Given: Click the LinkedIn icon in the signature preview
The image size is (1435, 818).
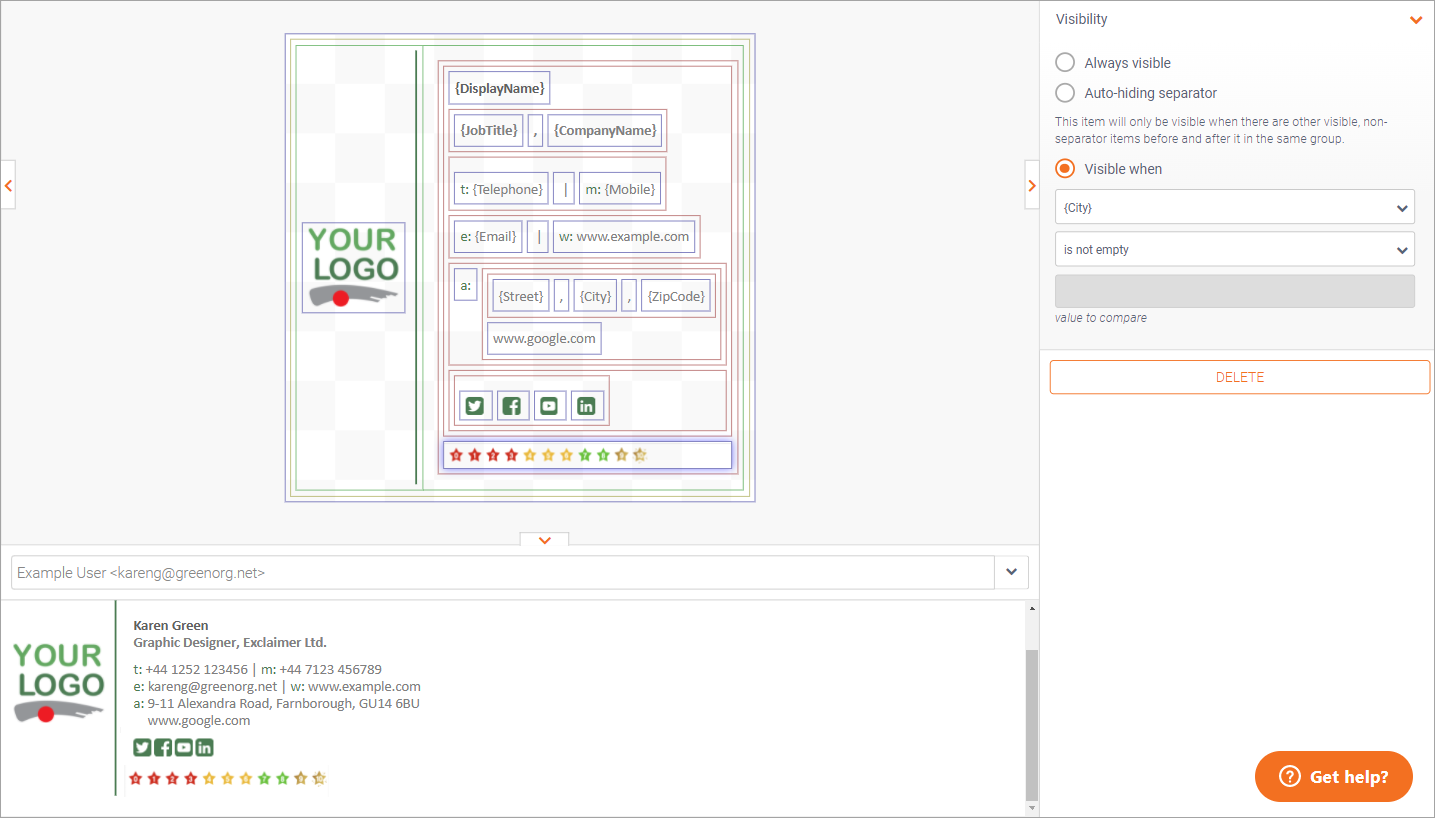Looking at the screenshot, I should (204, 747).
